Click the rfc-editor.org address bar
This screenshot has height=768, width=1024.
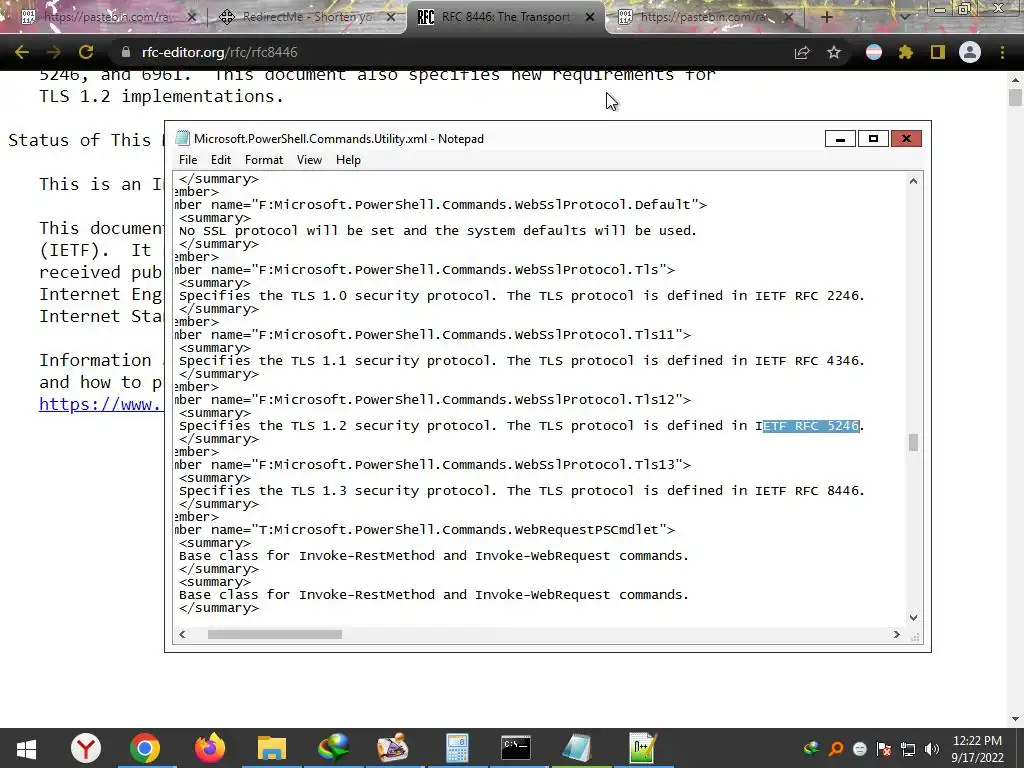[451, 52]
